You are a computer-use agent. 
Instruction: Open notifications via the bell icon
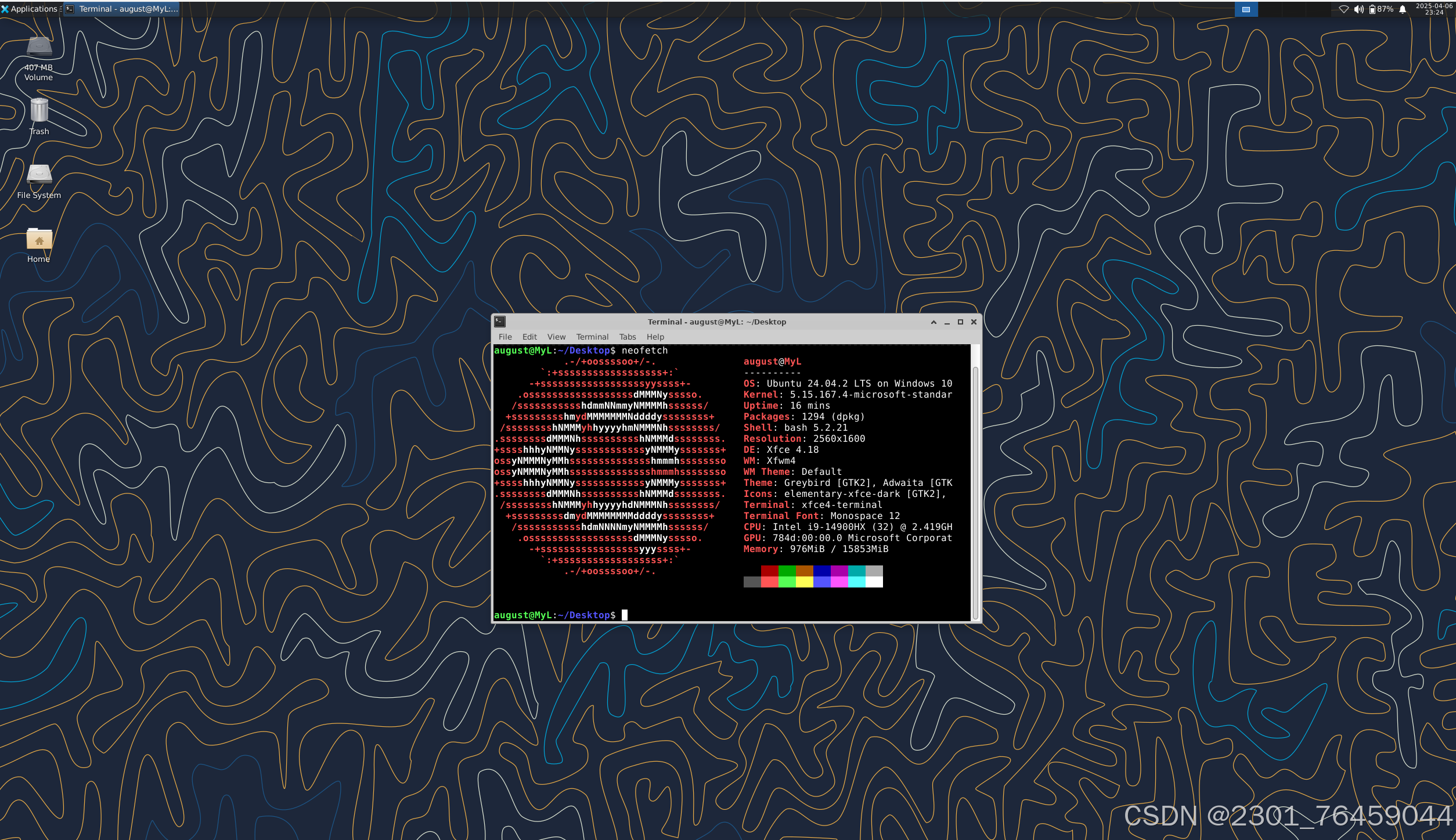(x=1403, y=9)
